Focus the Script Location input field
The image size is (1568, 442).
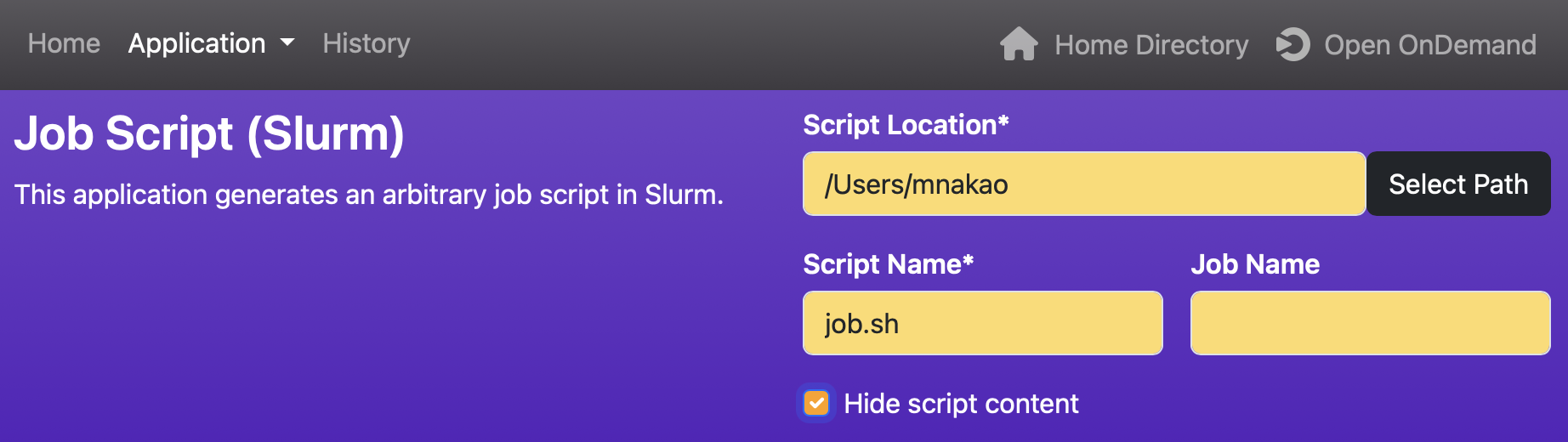tap(1084, 184)
